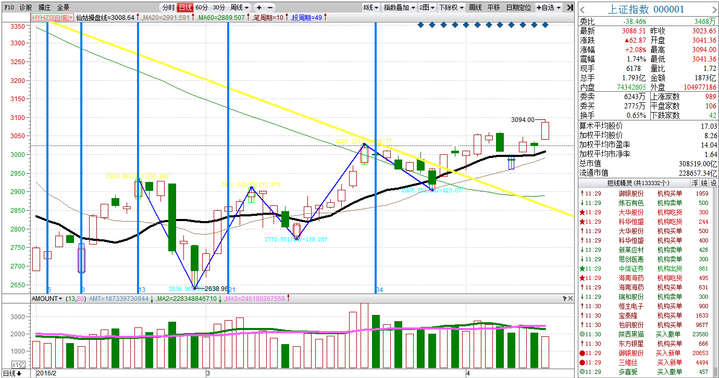
Task: Click the 3094.00 high price marker
Action: tap(523, 119)
